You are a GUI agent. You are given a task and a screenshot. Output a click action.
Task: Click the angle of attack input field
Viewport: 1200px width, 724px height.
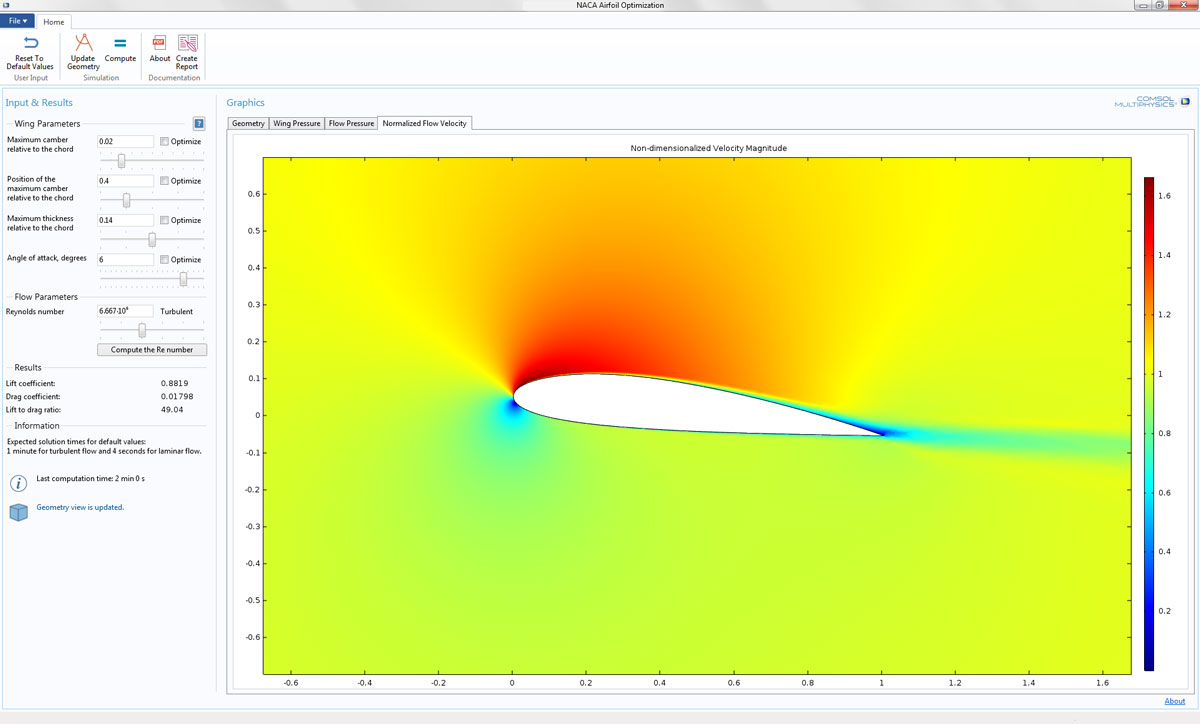click(x=125, y=259)
